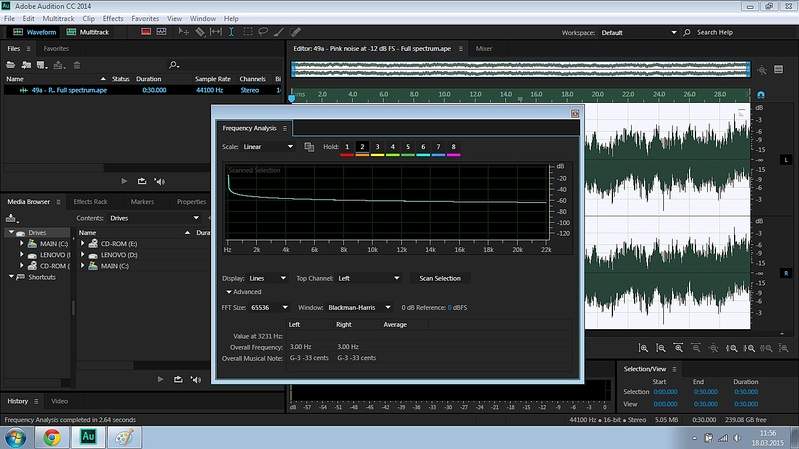Toggle auto-play speaker in Media Browser
The width and height of the screenshot is (799, 449).
[x=196, y=380]
